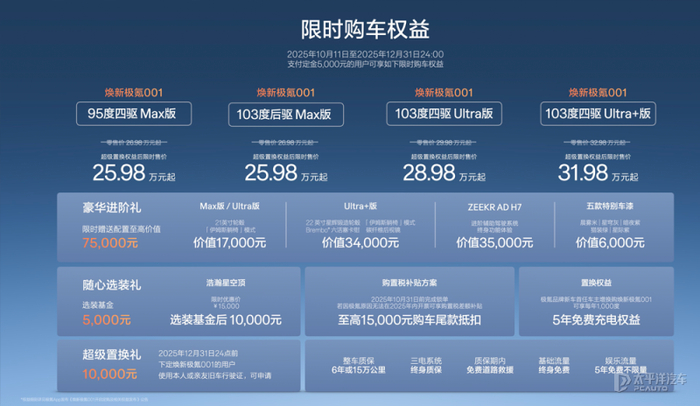The height and width of the screenshot is (406, 700).
Task: Click the 支付定金5,000元 deposit notice line
Action: (x=365, y=64)
